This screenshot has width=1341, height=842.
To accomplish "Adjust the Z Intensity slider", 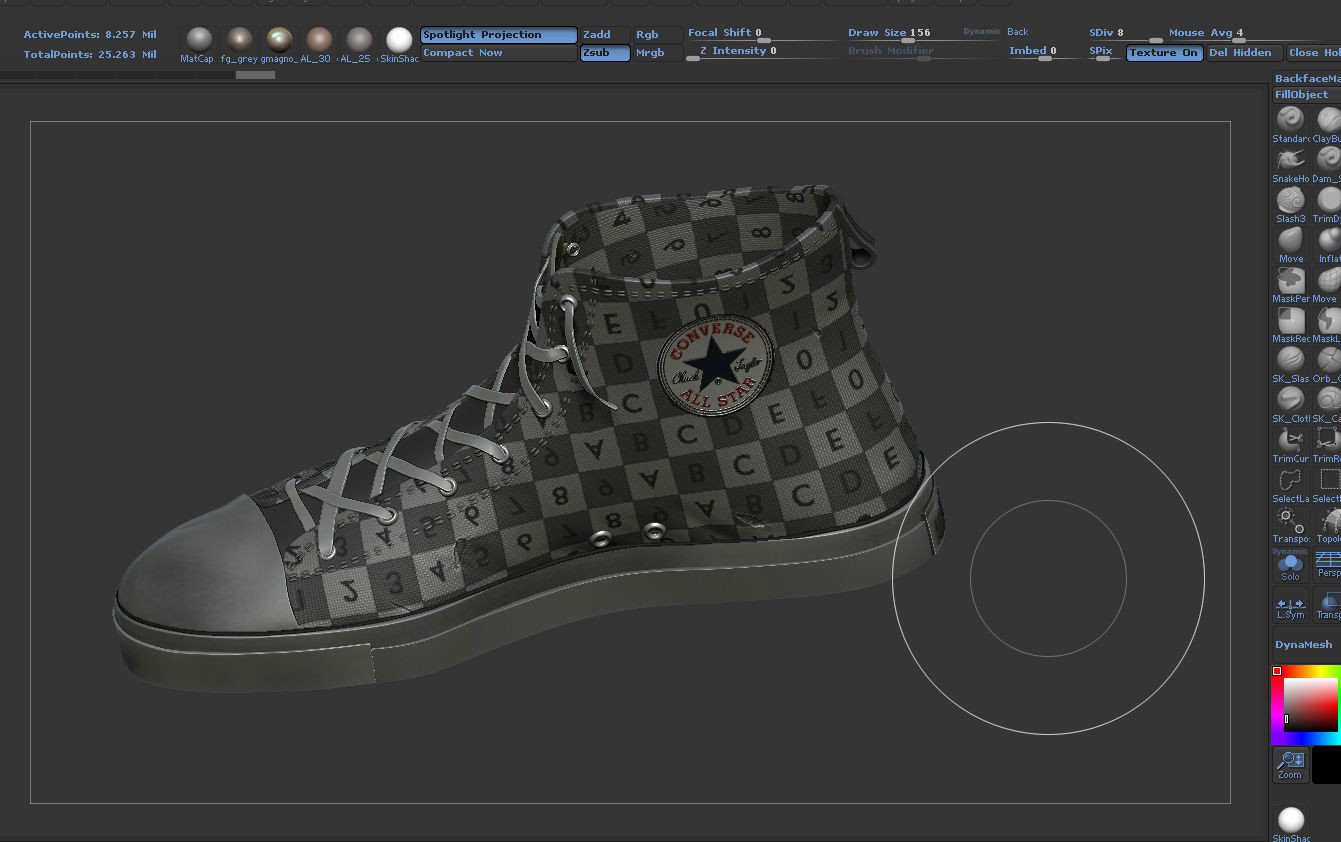I will [x=762, y=53].
